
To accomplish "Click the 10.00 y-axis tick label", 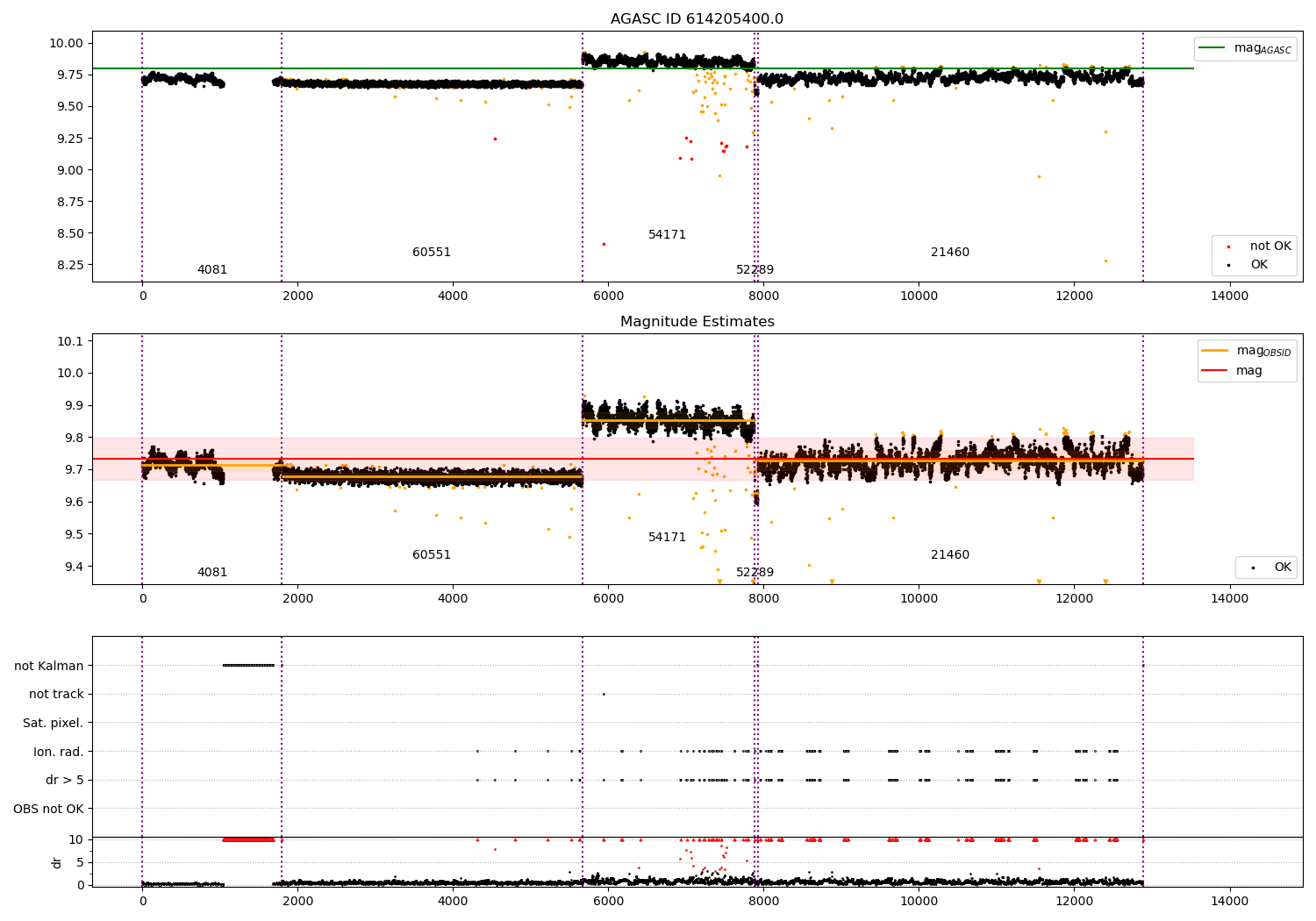I will [65, 43].
